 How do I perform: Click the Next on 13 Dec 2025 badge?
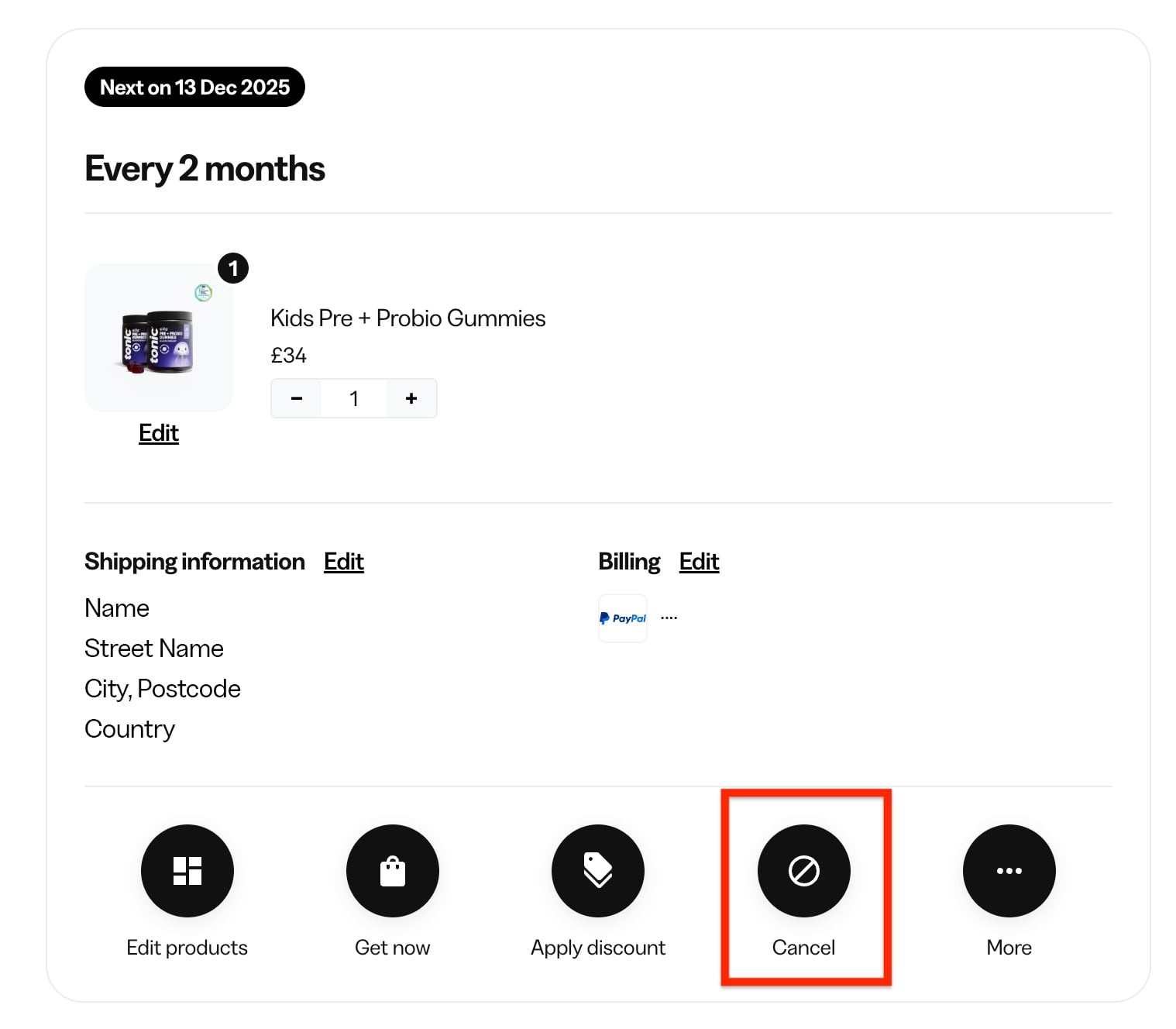point(194,87)
